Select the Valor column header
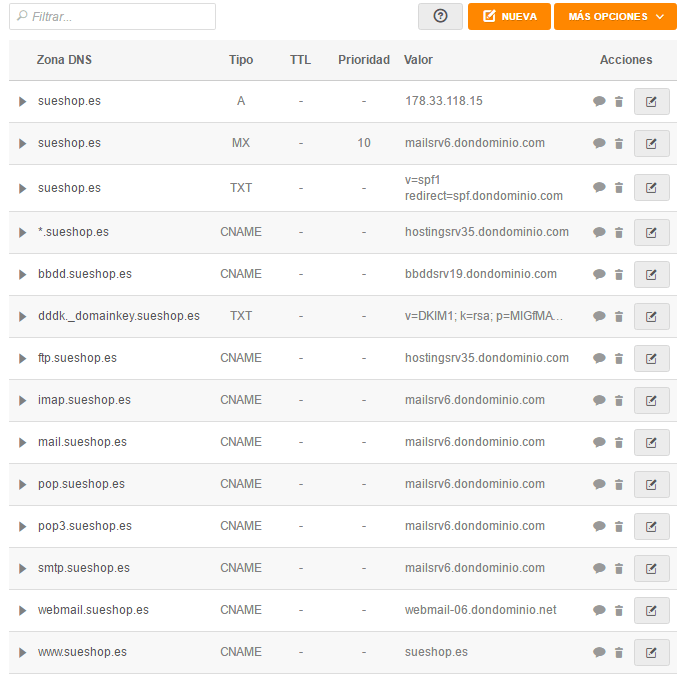Image resolution: width=680 pixels, height=683 pixels. coord(418,60)
